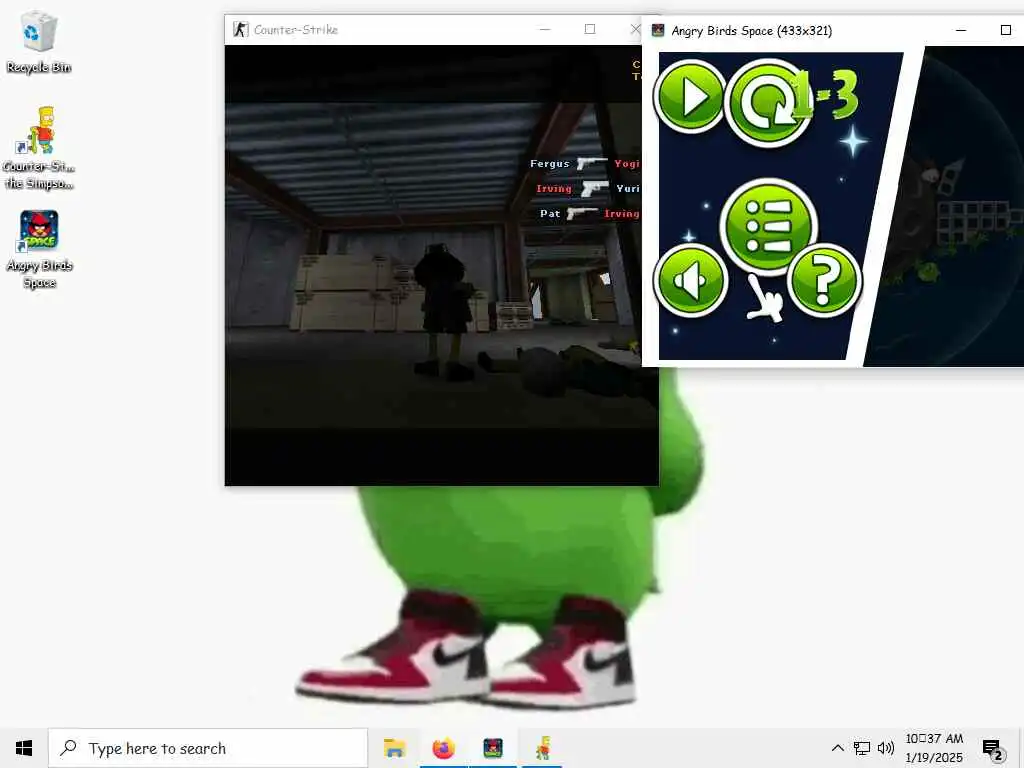Open the Recycle Bin desktop icon

pos(39,42)
